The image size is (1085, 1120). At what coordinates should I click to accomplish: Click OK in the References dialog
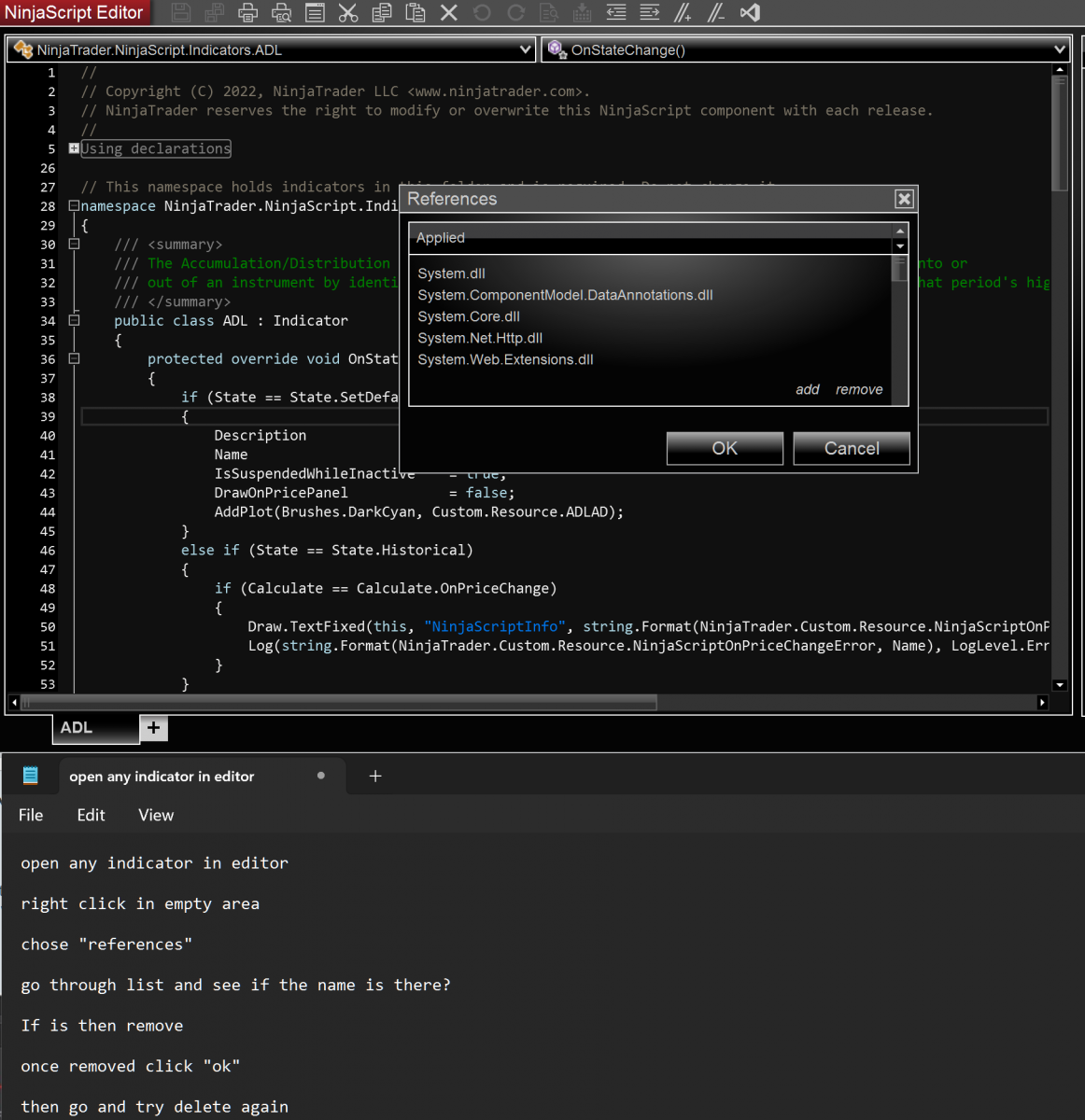(725, 448)
